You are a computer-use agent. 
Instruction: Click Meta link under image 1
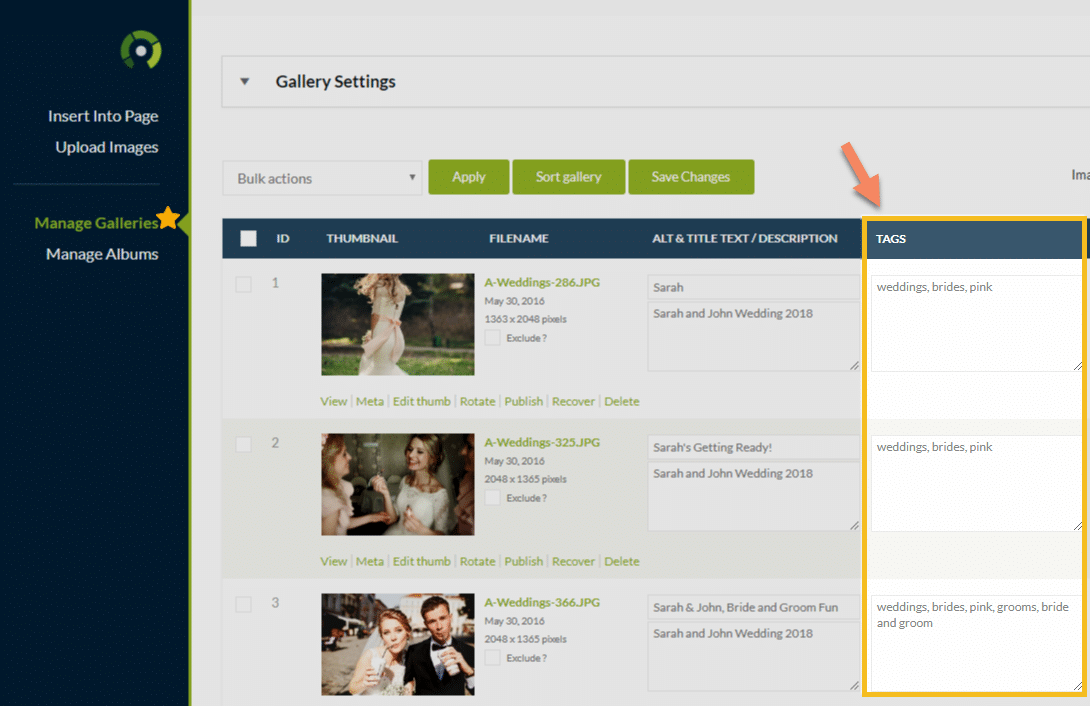click(370, 401)
